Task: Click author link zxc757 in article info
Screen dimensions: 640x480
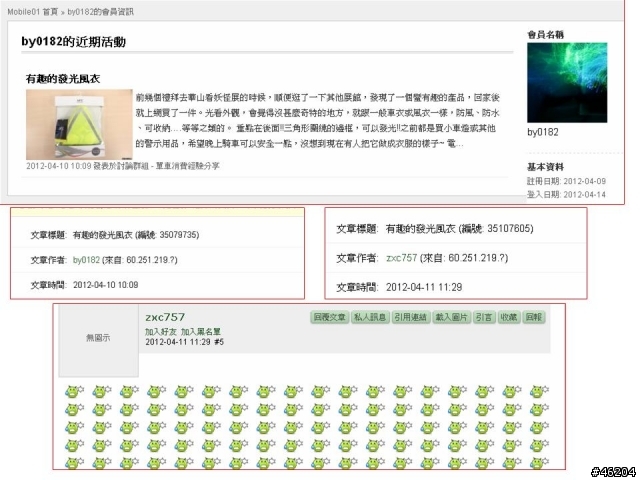Action: coord(402,258)
